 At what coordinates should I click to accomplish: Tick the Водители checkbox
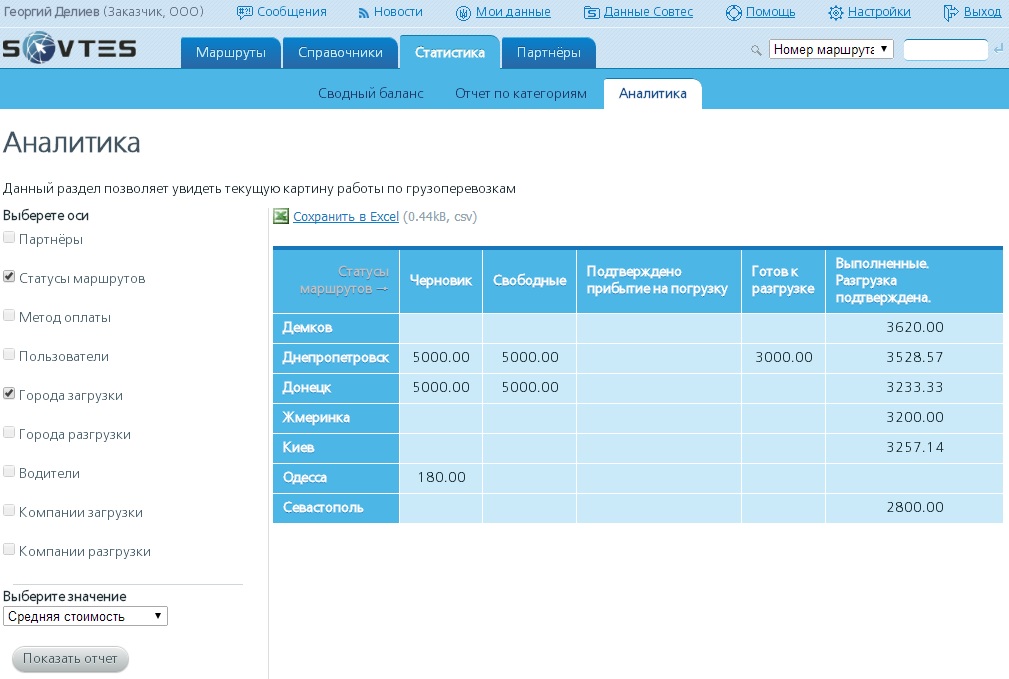pyautogui.click(x=9, y=472)
